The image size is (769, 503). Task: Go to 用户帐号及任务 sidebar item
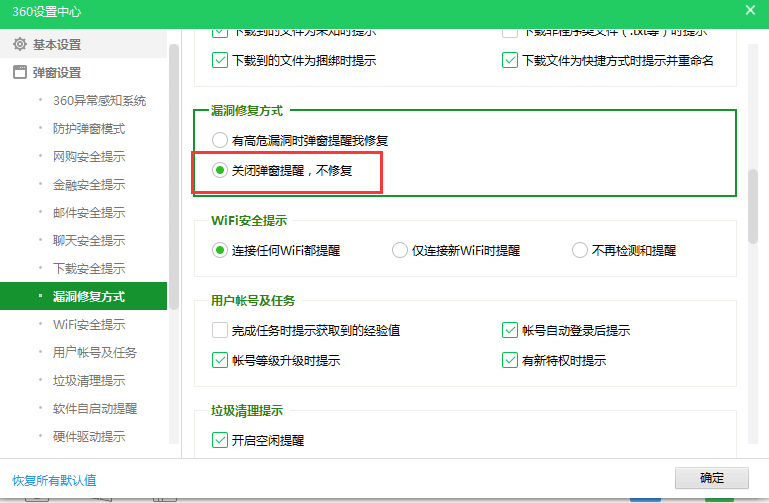(x=95, y=352)
